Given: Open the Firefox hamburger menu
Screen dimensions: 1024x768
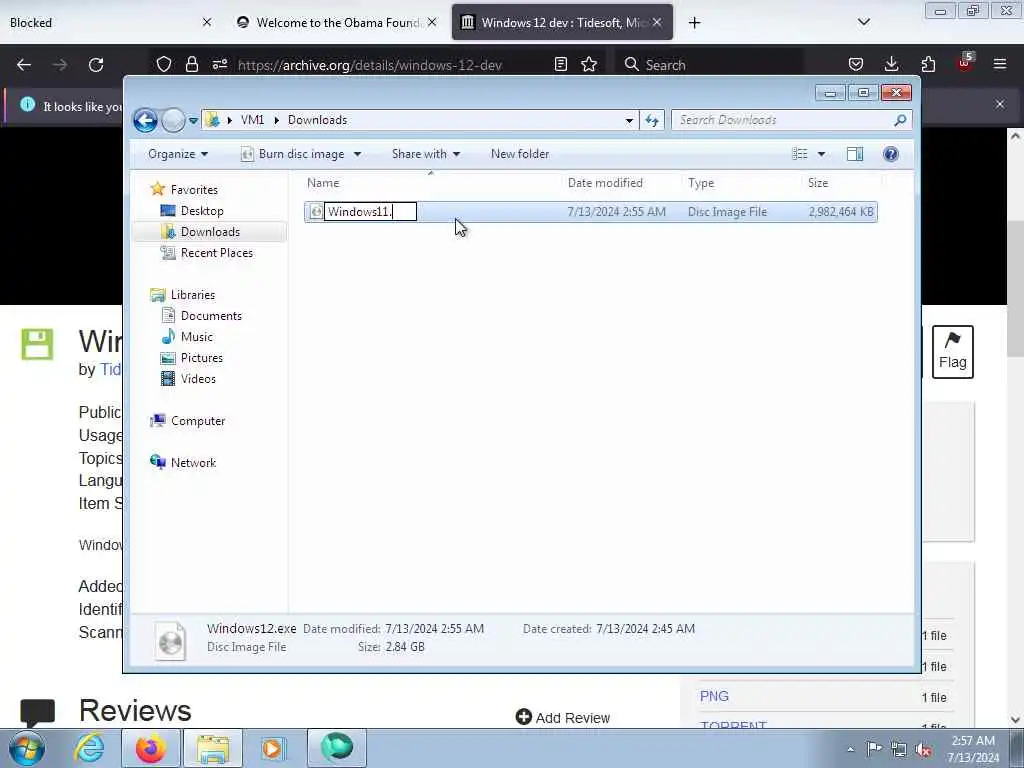Looking at the screenshot, I should tap(1000, 64).
